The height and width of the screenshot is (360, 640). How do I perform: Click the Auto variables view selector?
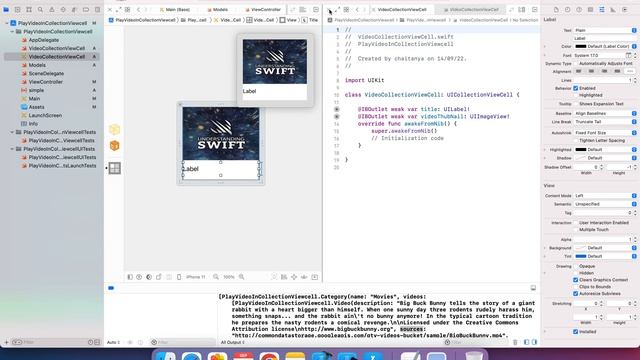pyautogui.click(x=113, y=342)
